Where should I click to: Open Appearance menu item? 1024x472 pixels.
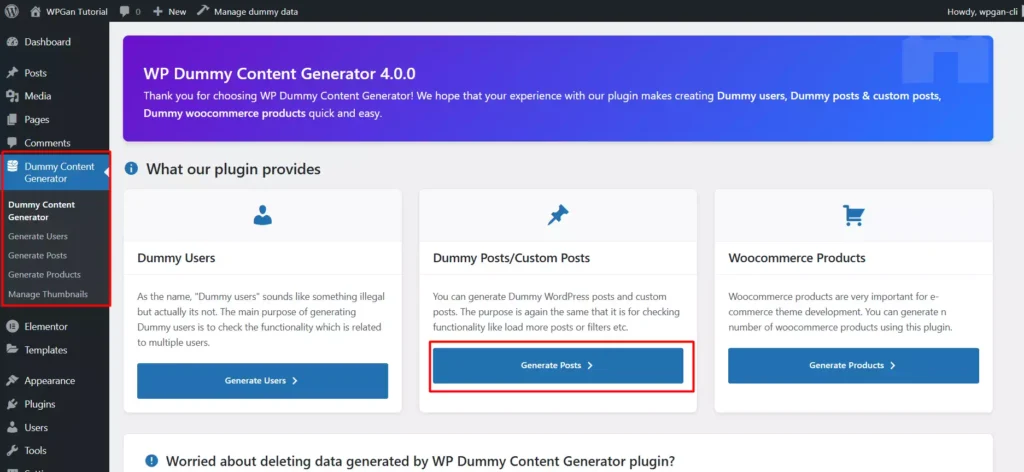pyautogui.click(x=50, y=381)
